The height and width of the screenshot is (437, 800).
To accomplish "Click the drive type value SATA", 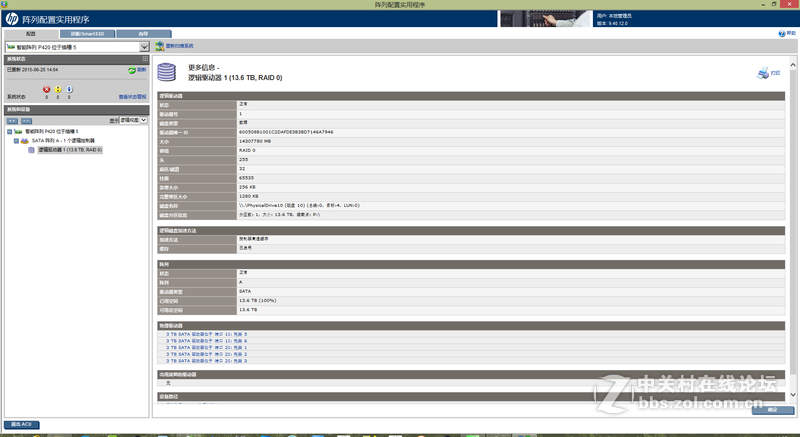I will click(x=245, y=291).
